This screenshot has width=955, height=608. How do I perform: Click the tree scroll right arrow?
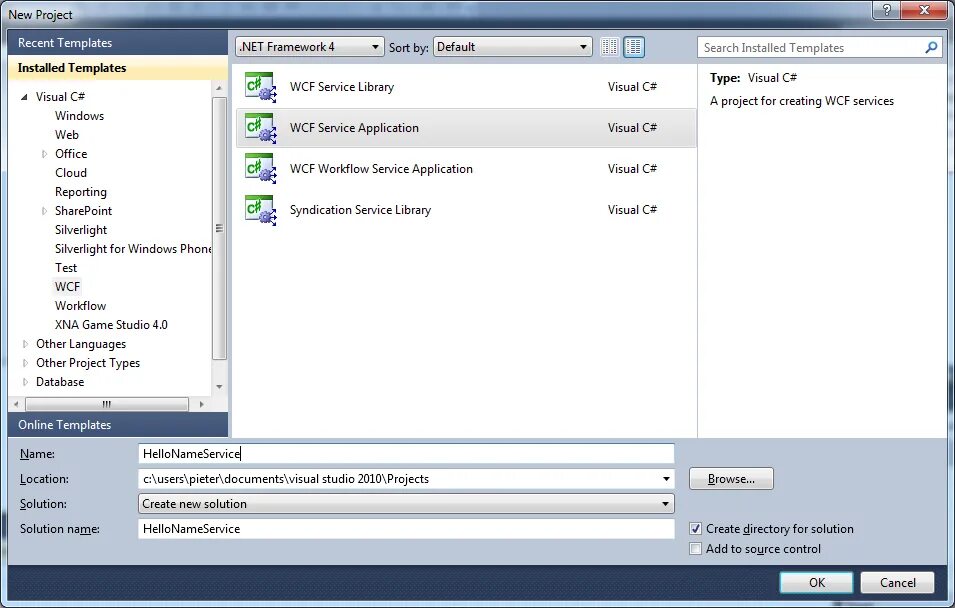[x=202, y=404]
